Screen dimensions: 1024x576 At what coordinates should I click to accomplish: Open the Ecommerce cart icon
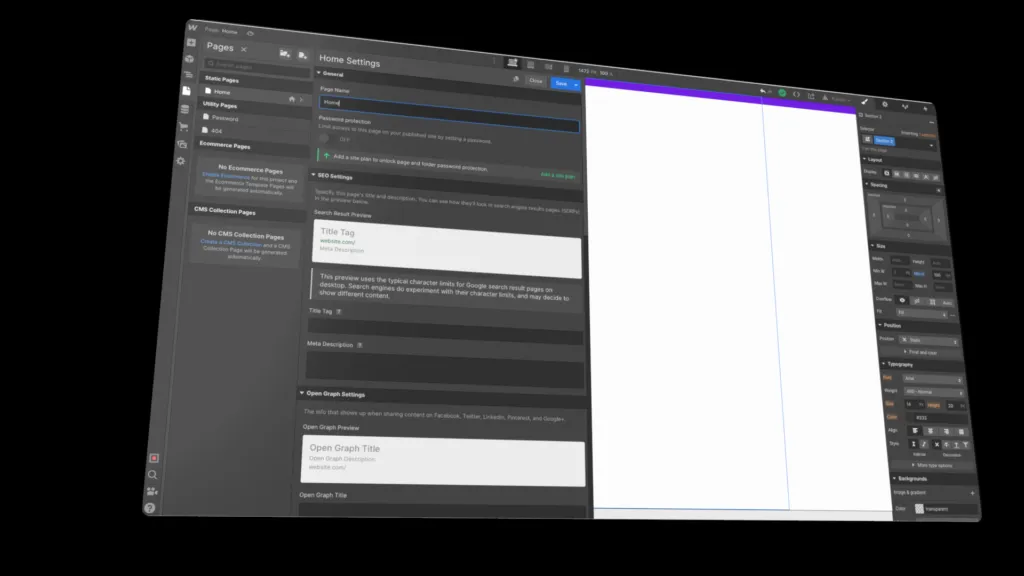[184, 126]
